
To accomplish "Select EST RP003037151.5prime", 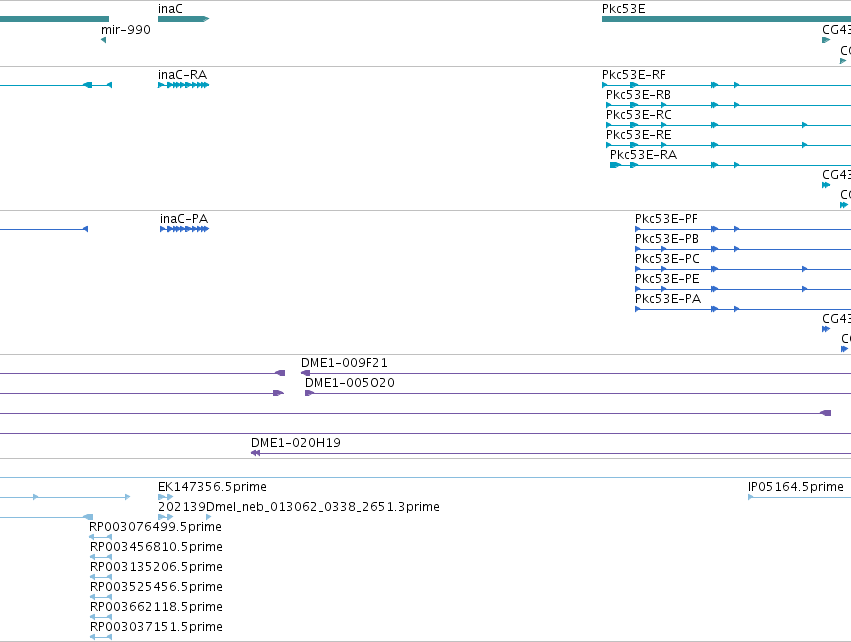I will coord(156,627).
